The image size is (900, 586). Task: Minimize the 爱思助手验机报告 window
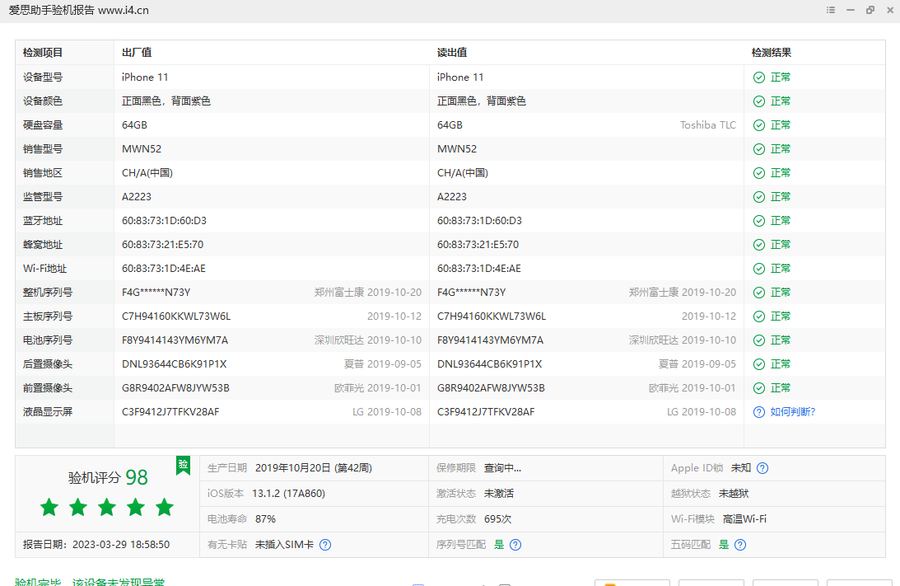[851, 10]
